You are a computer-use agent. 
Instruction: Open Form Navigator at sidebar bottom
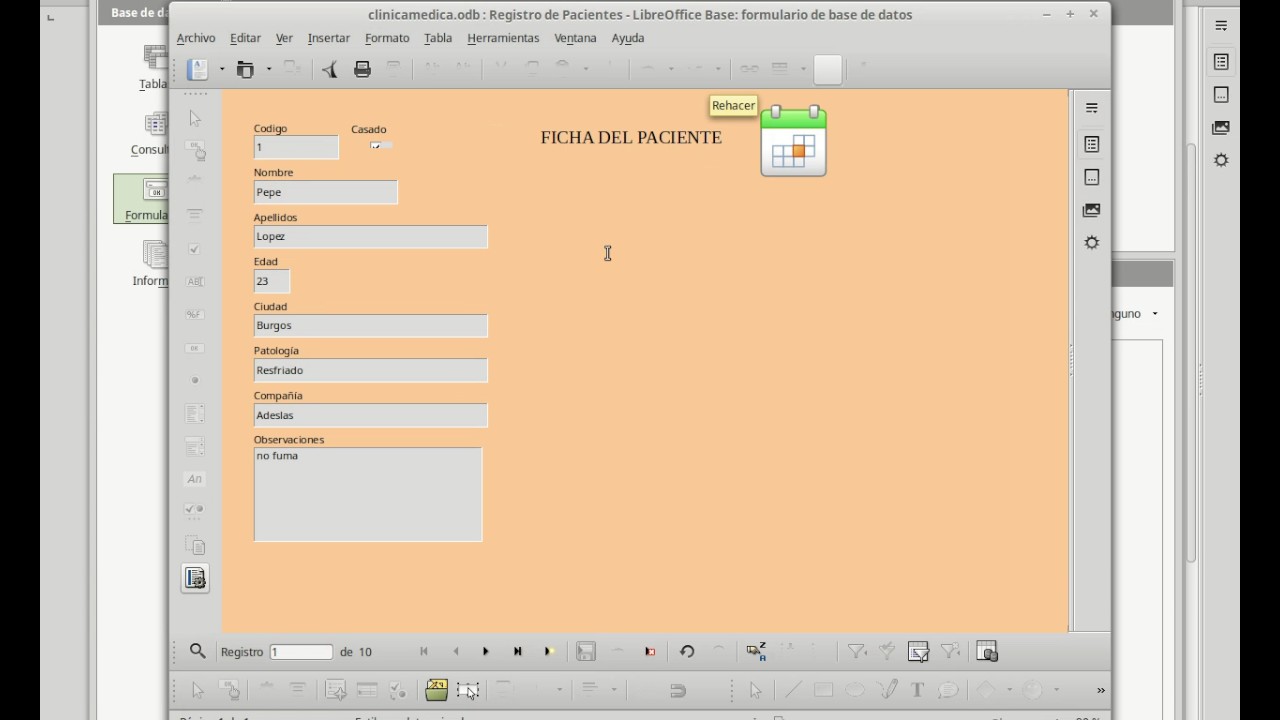195,578
